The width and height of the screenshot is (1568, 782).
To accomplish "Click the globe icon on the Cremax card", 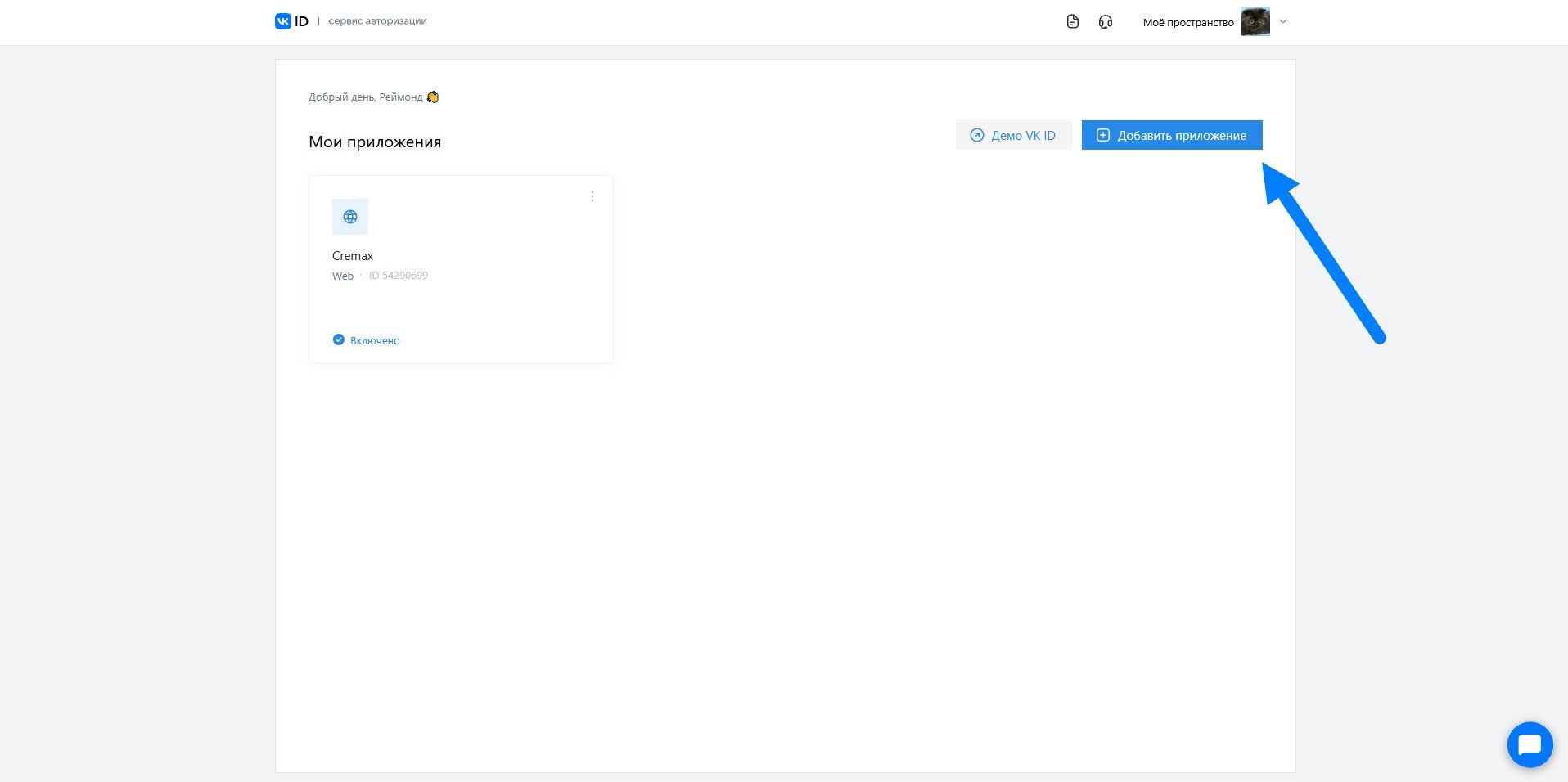I will 350,217.
